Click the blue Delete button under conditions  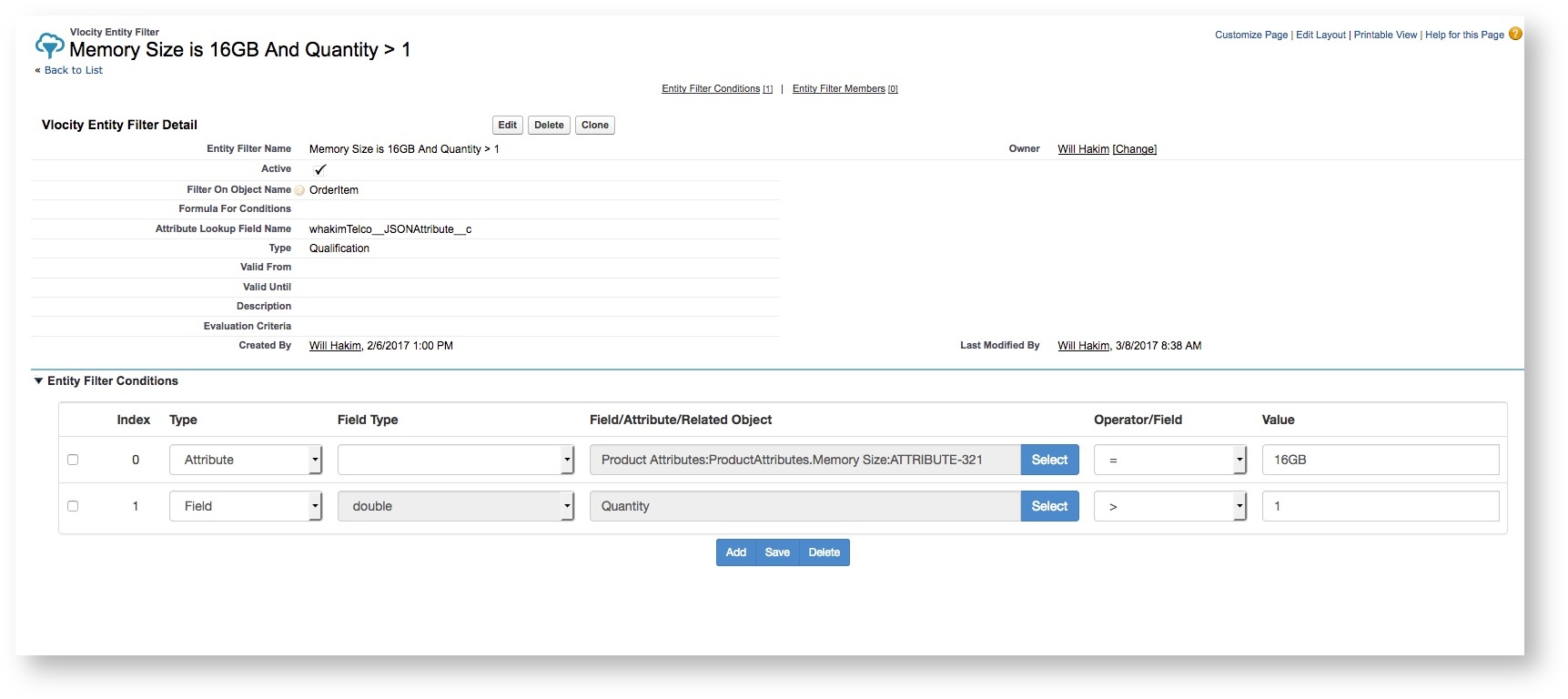click(824, 552)
